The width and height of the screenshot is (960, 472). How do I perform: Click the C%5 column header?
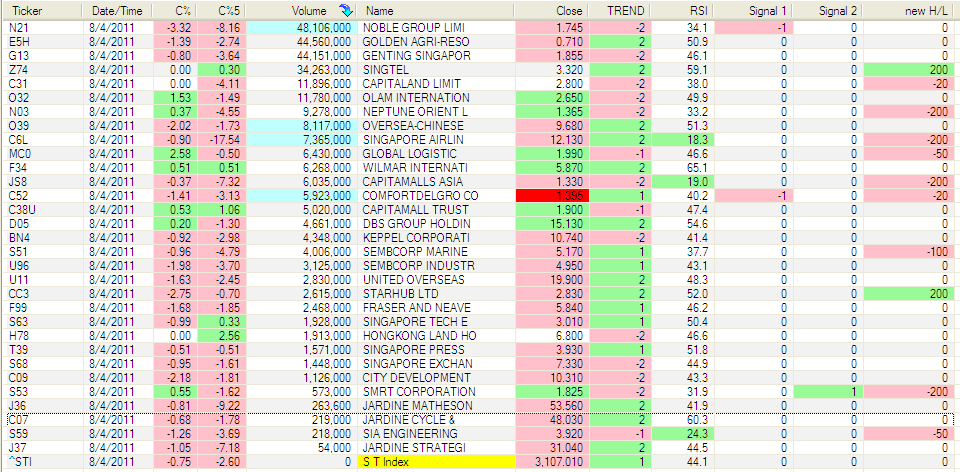coord(230,10)
